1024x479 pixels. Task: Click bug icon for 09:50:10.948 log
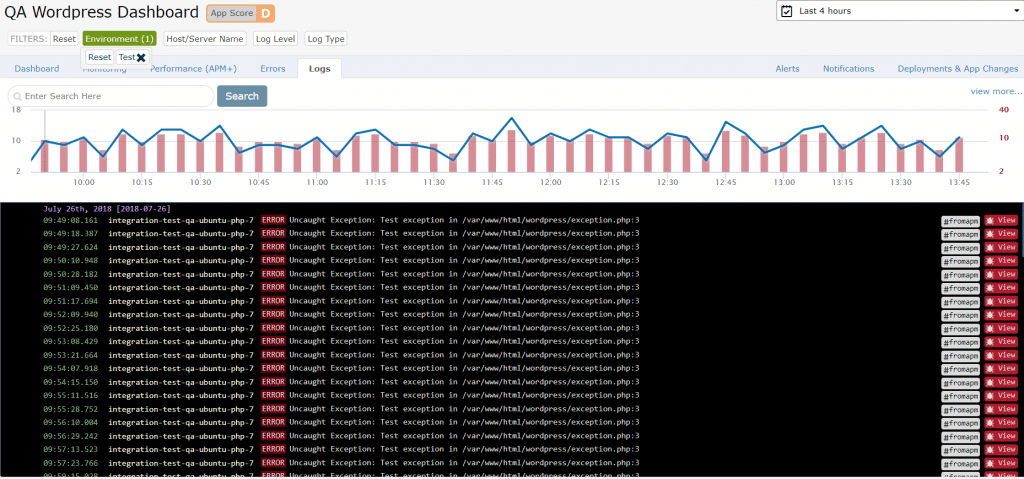point(991,261)
